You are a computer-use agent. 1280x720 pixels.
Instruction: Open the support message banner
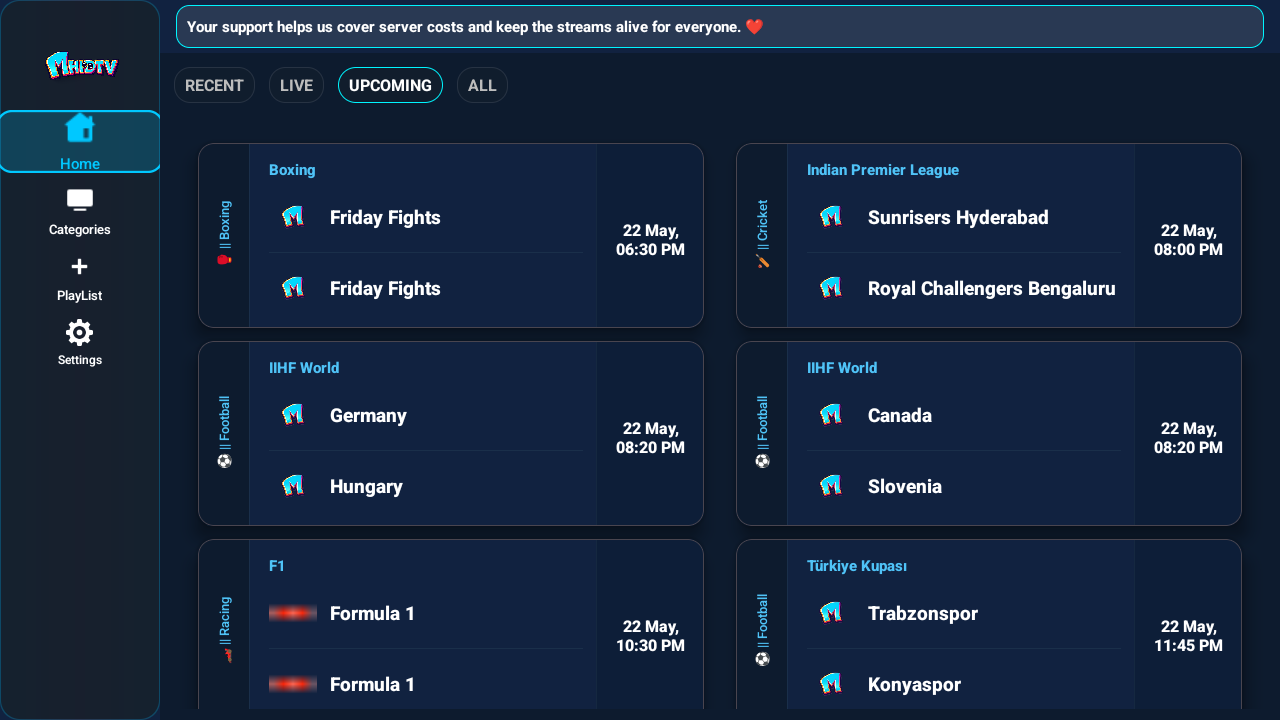click(x=720, y=27)
